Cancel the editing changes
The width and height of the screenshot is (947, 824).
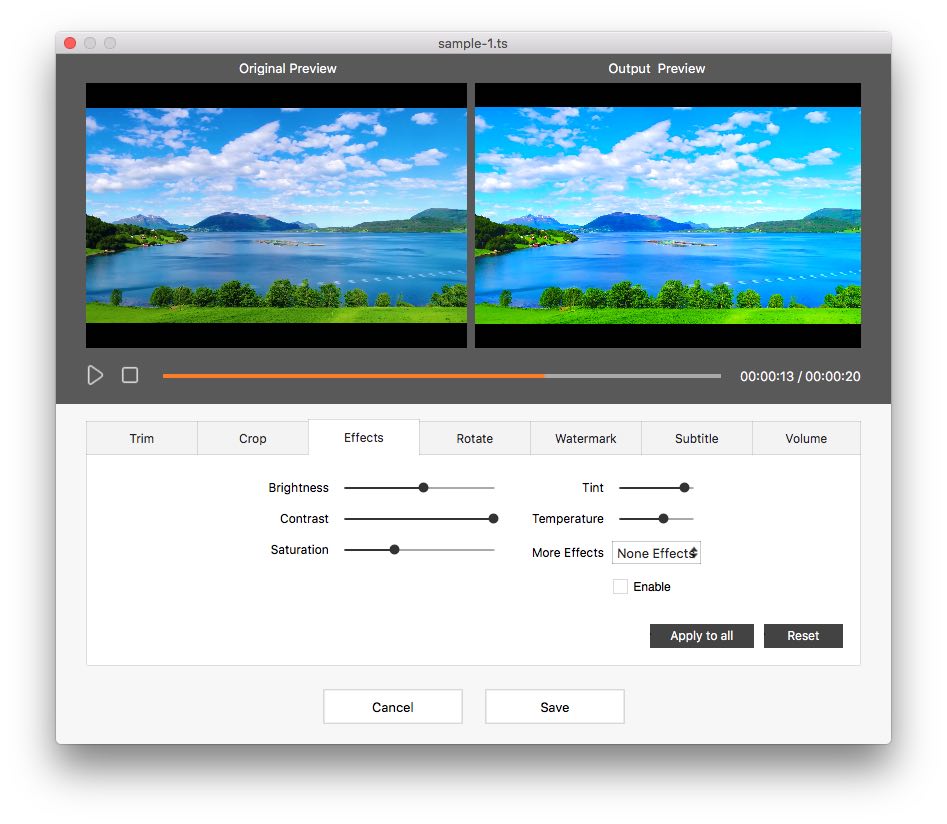click(x=392, y=706)
